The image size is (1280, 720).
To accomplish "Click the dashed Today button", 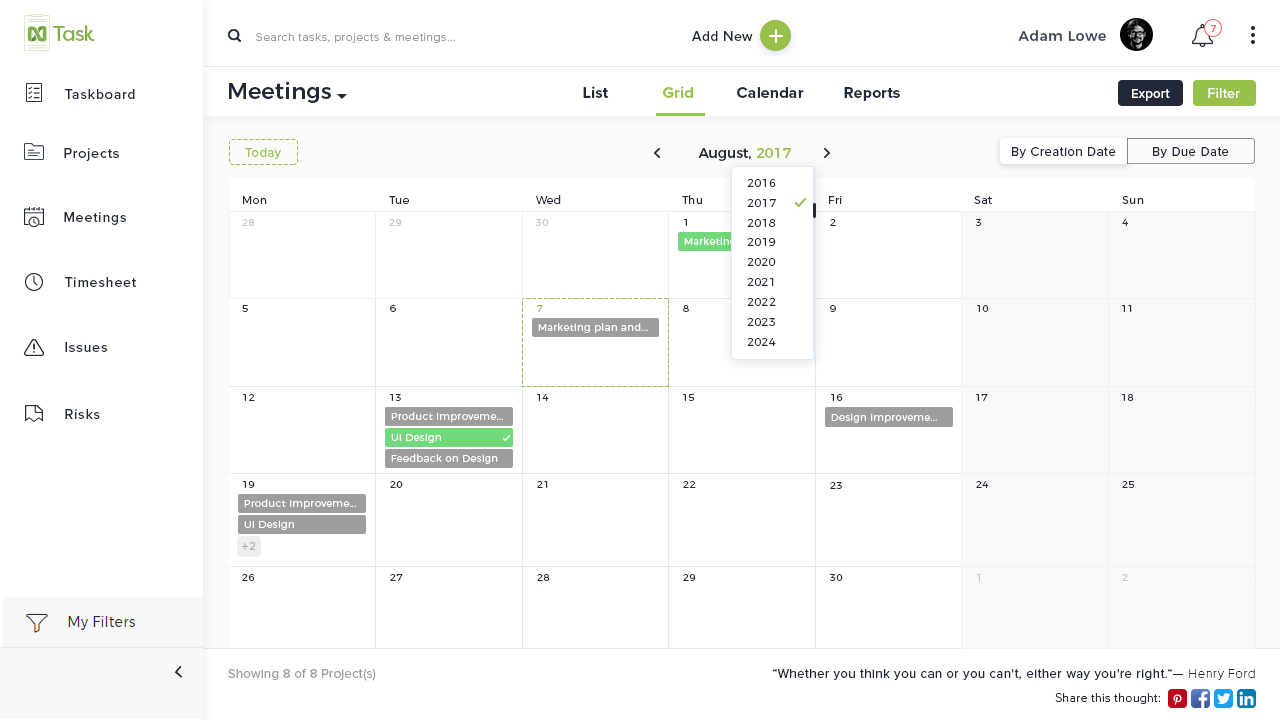I will point(263,152).
